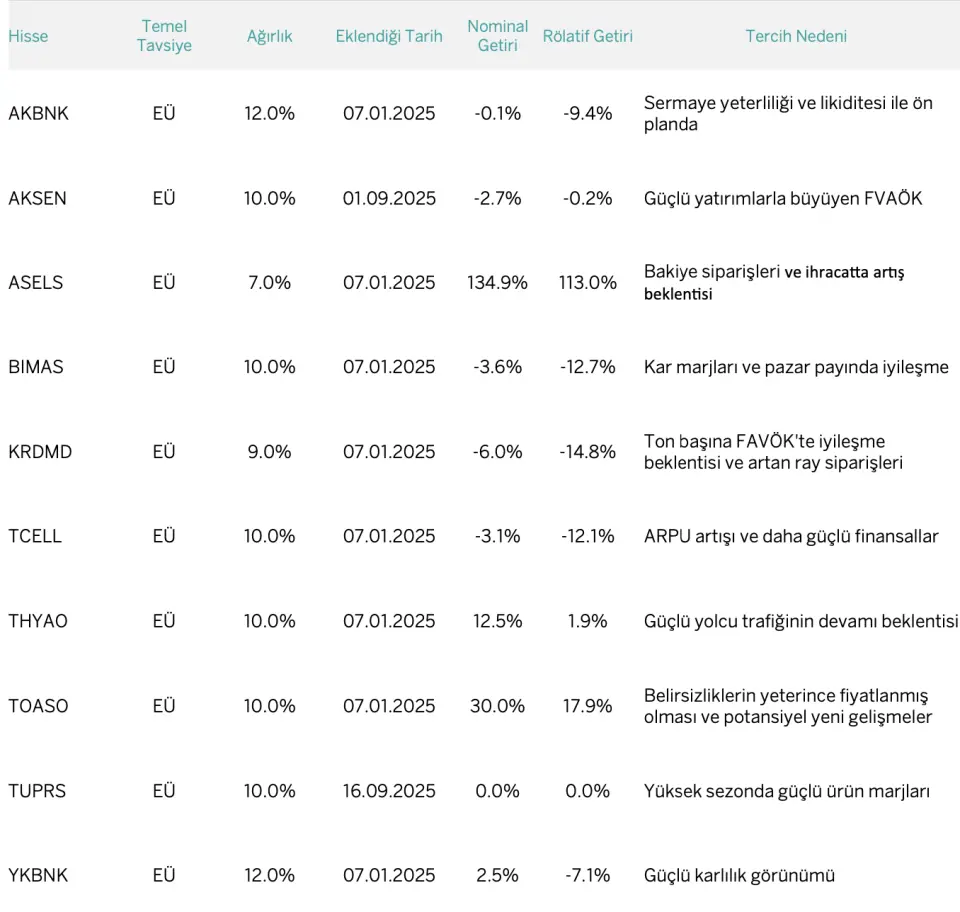Viewport: 960px width, 912px height.
Task: Click the KRDMD ticker symbol
Action: pos(40,452)
